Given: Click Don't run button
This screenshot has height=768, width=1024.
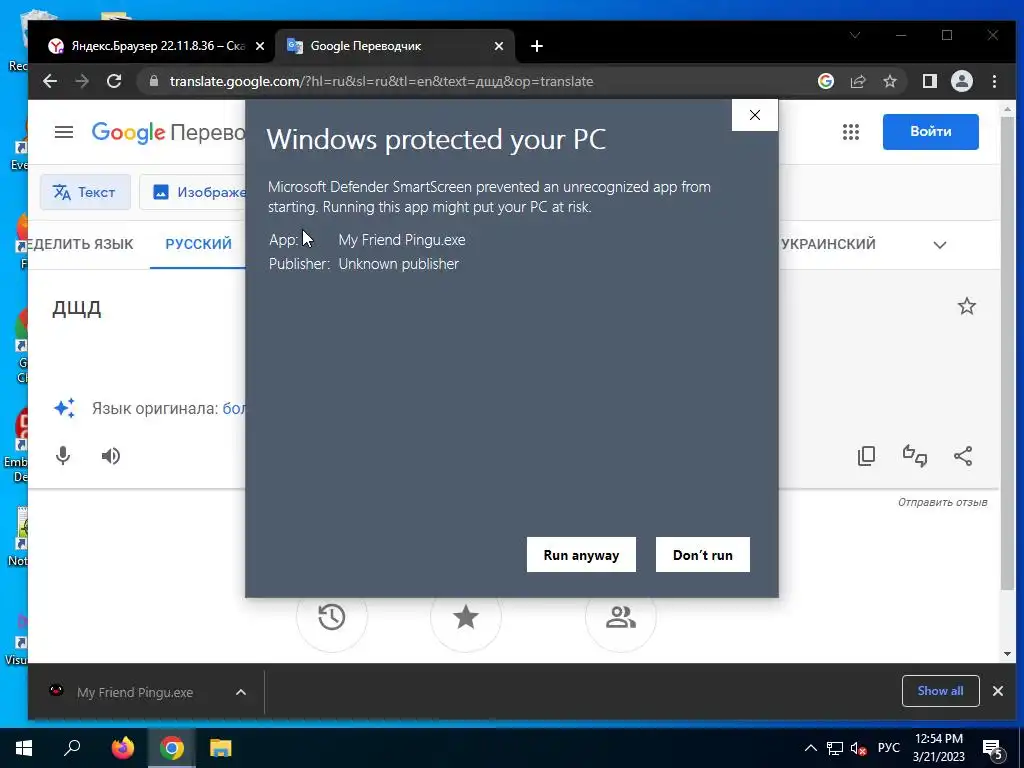Looking at the screenshot, I should tap(703, 554).
